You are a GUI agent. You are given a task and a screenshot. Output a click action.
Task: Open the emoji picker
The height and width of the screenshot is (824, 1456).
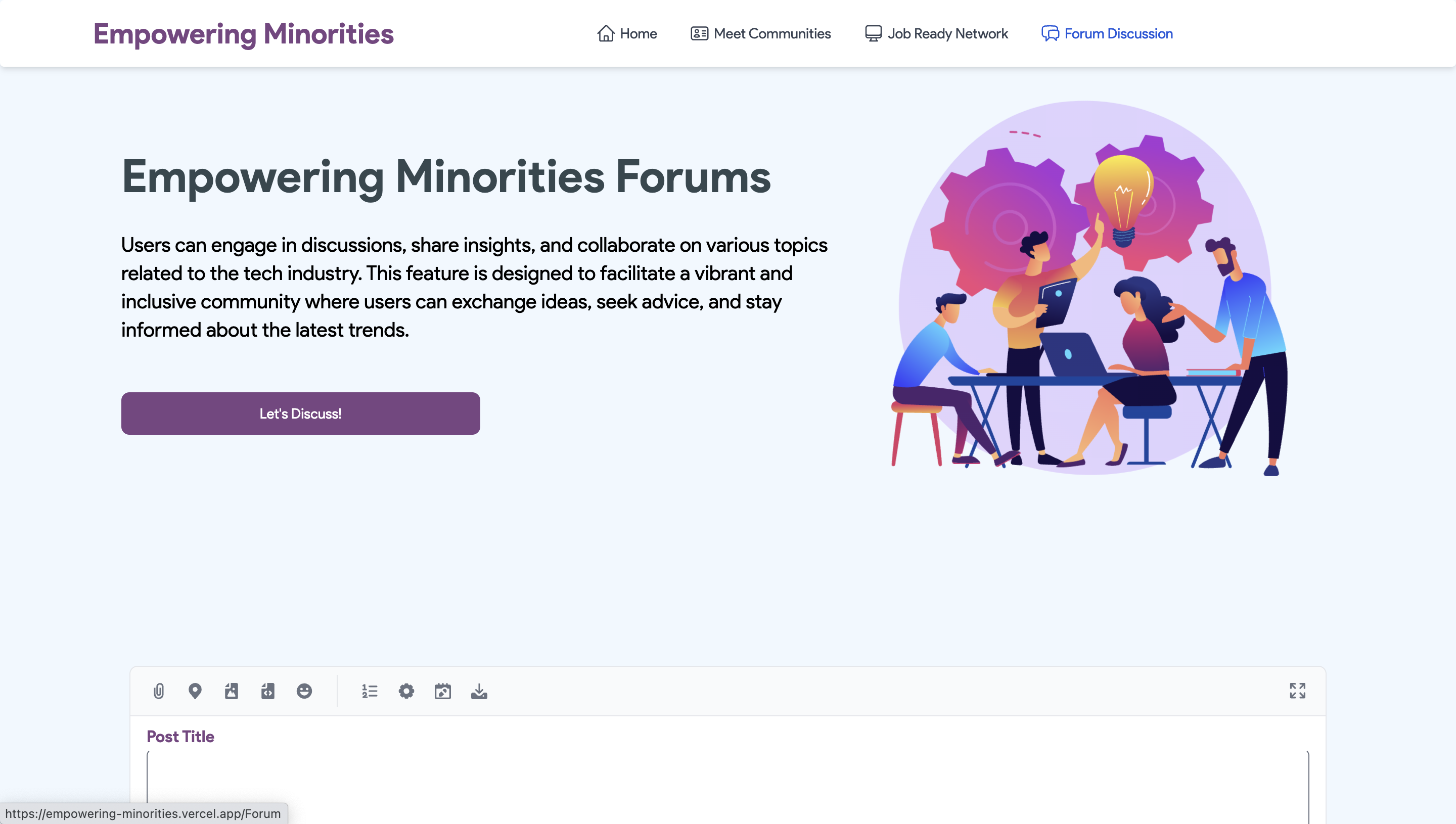point(304,691)
